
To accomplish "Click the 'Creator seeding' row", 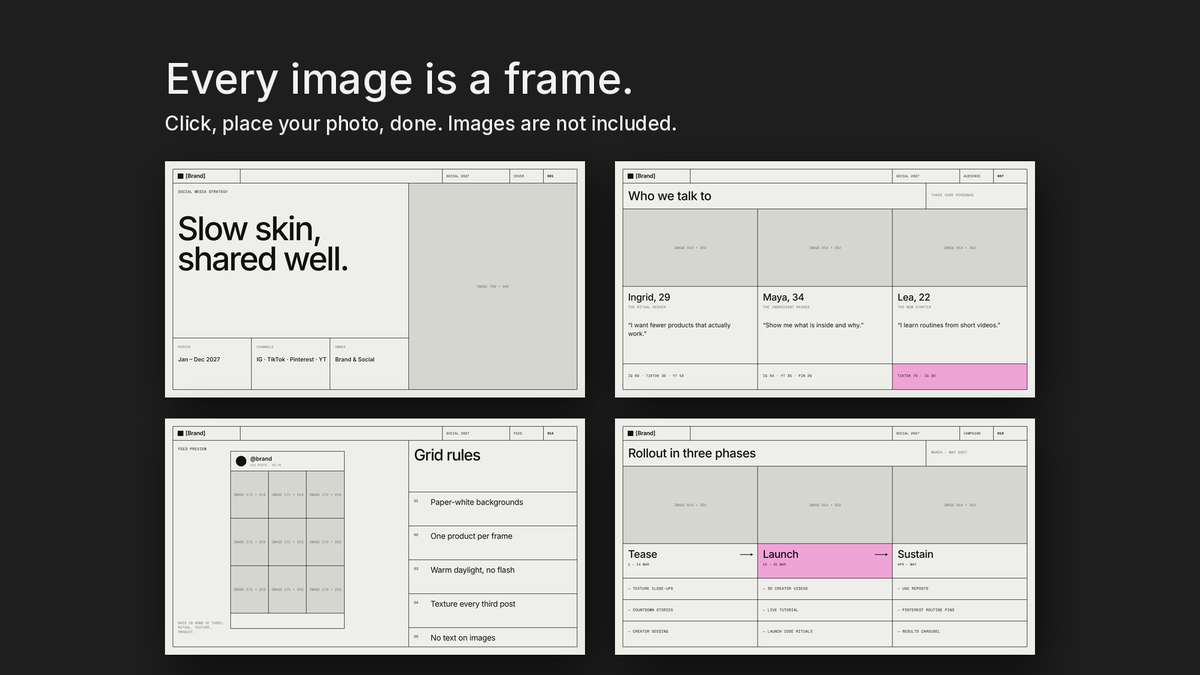I will tap(690, 632).
